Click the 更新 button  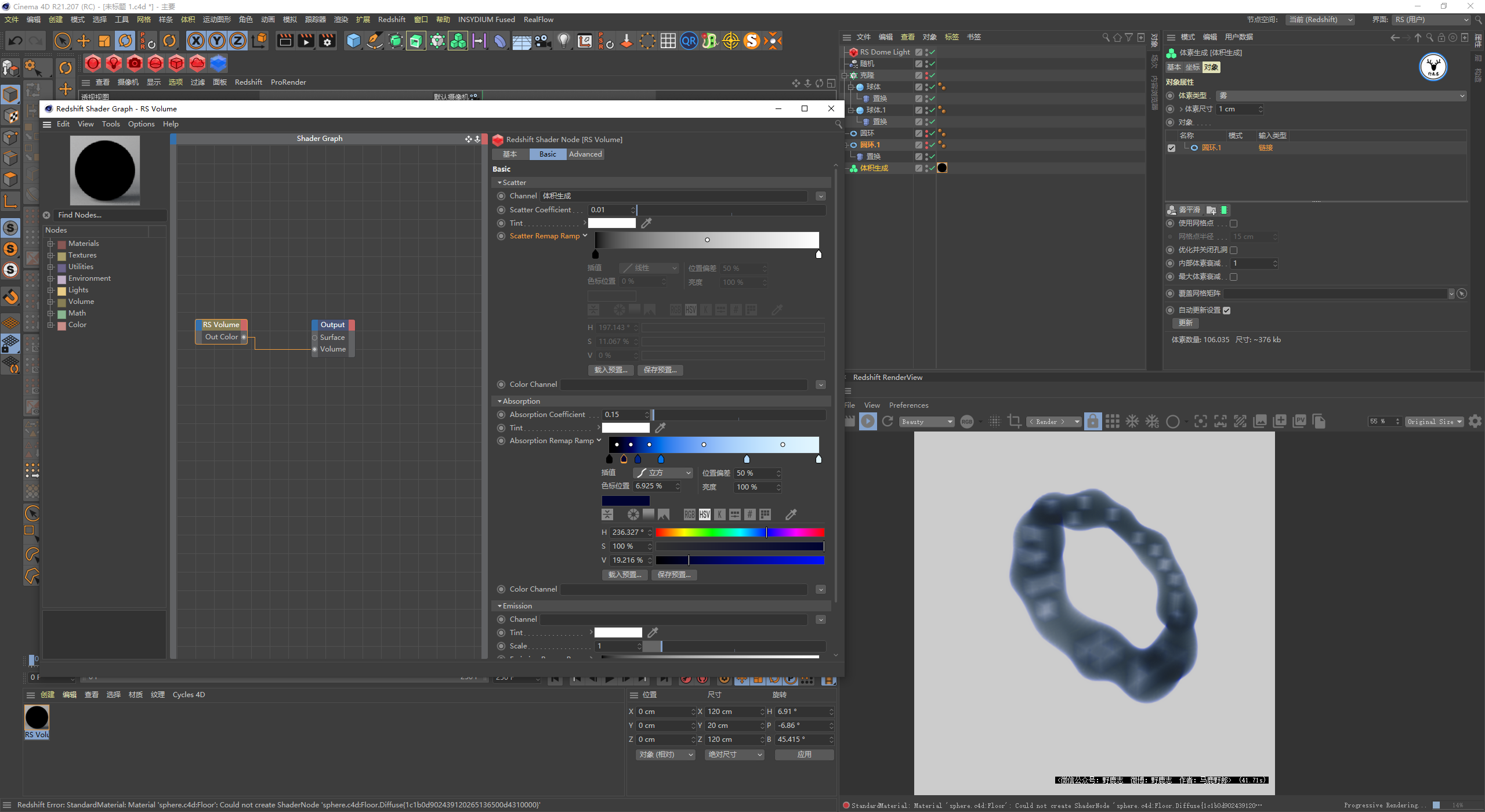(x=1185, y=323)
